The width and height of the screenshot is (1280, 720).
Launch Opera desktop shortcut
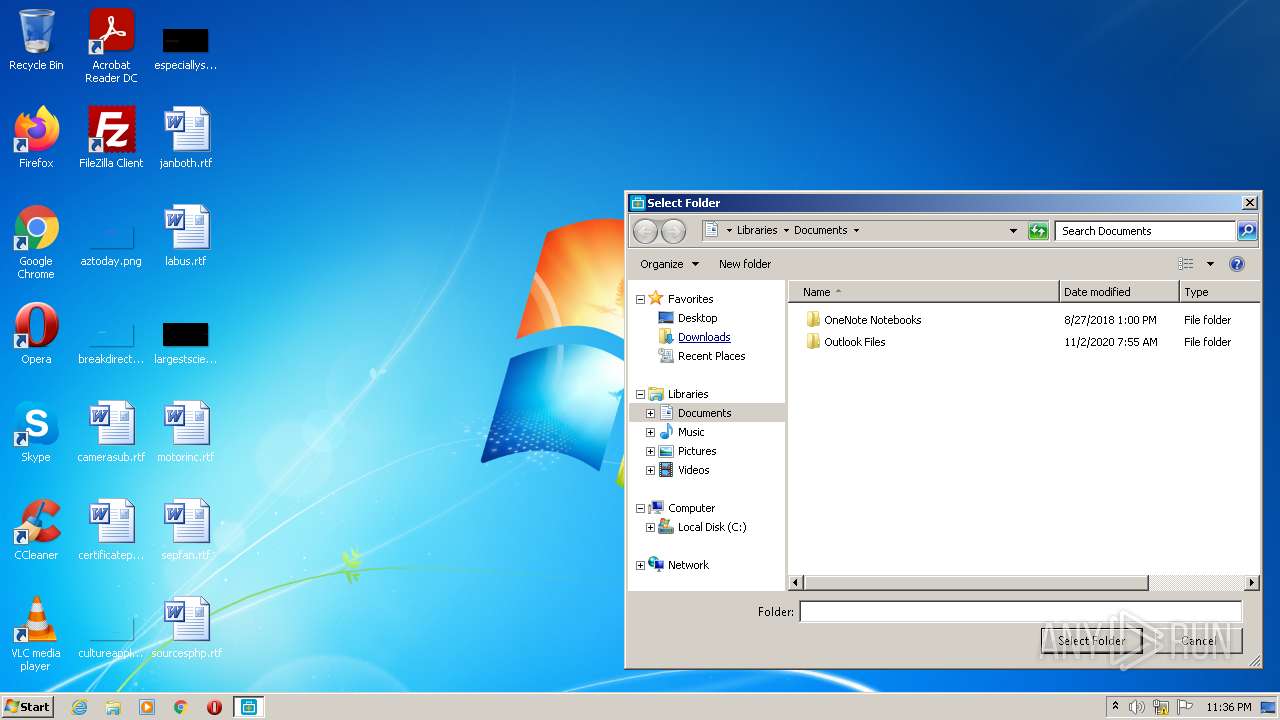click(36, 334)
